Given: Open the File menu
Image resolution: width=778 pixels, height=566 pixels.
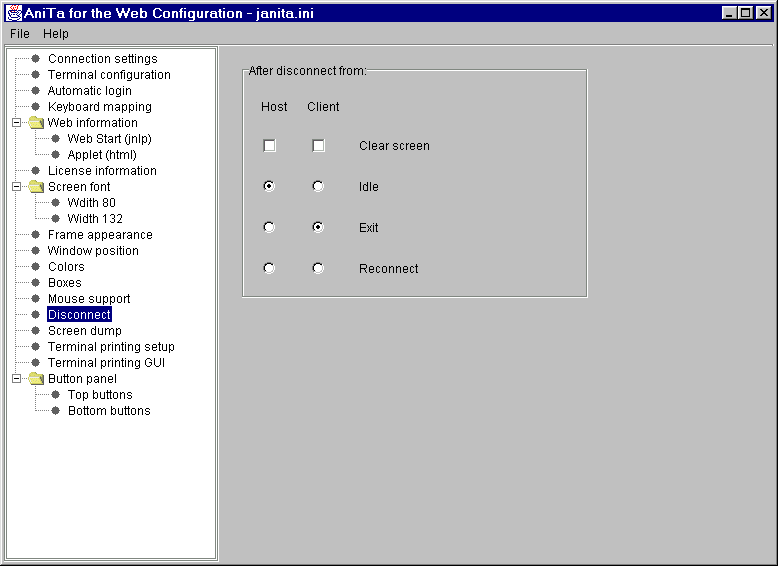Looking at the screenshot, I should coord(20,34).
